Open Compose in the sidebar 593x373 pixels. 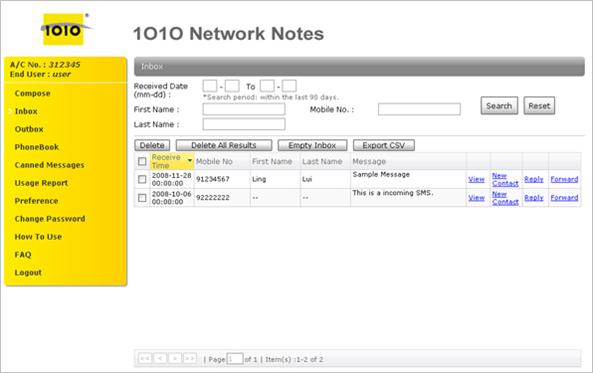[33, 93]
